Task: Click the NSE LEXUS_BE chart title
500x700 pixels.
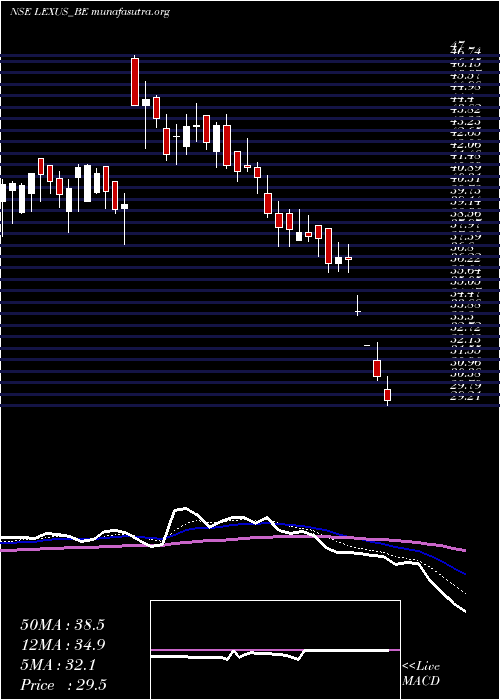Action: click(x=90, y=12)
